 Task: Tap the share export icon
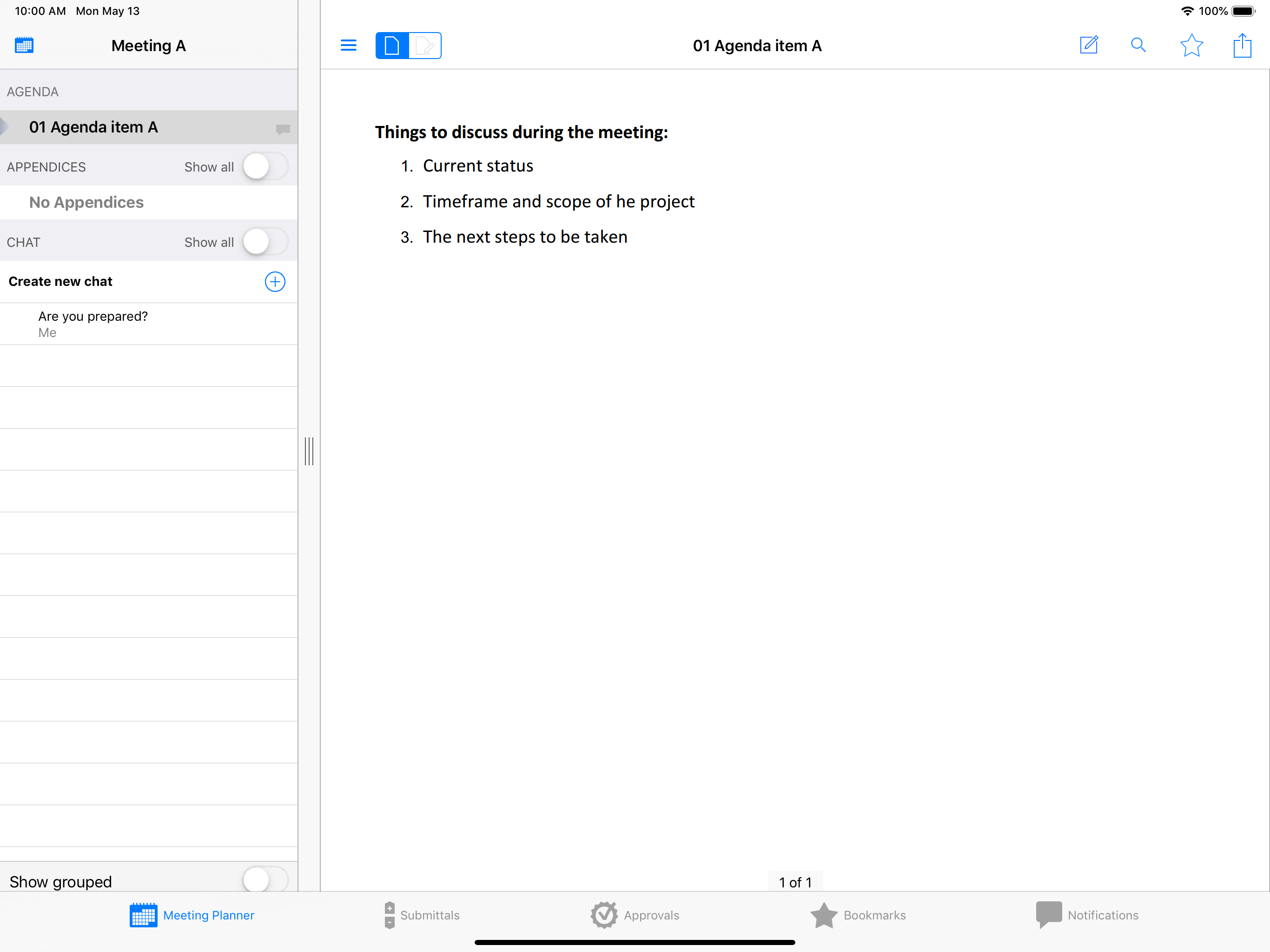[1243, 46]
